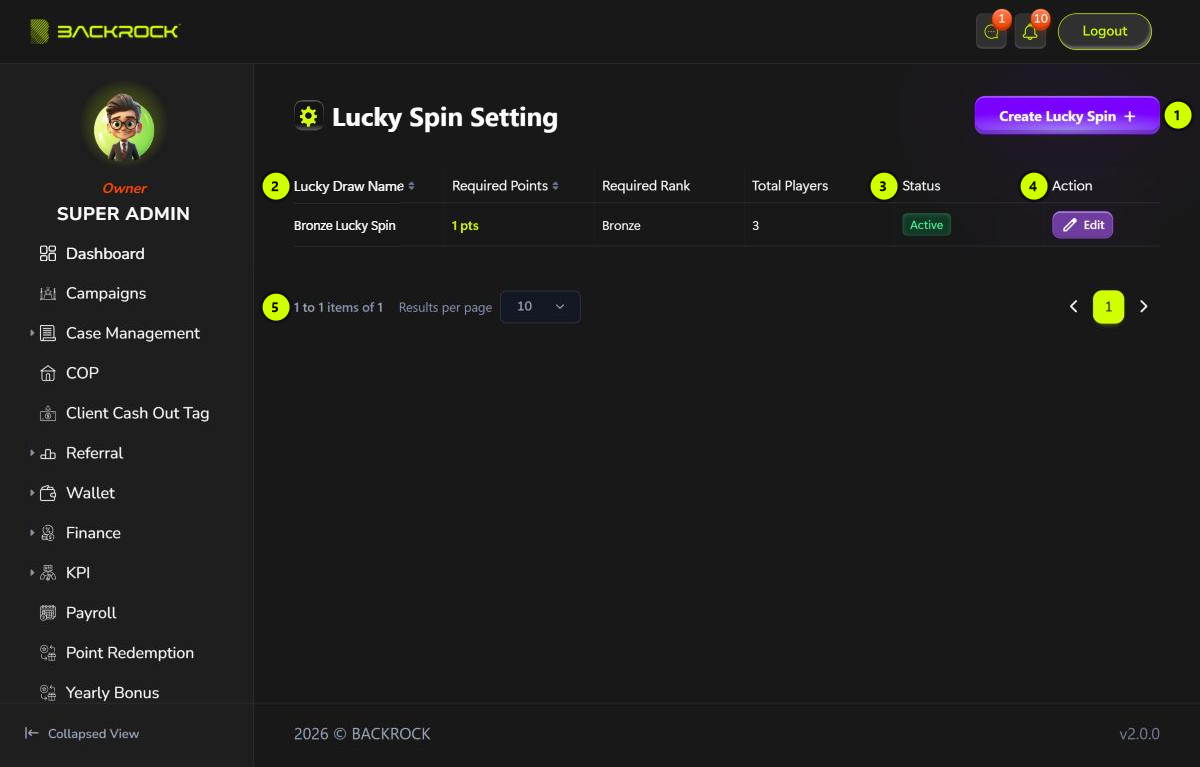Expand the Finance submenu arrow
Viewport: 1200px width, 767px height.
[x=32, y=533]
